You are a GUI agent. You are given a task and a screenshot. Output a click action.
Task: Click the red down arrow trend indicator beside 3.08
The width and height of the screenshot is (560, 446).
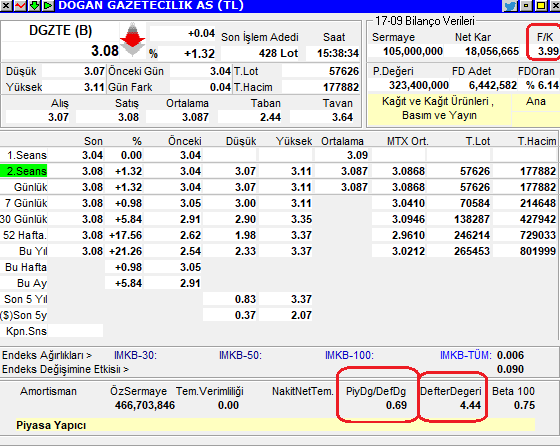[132, 40]
